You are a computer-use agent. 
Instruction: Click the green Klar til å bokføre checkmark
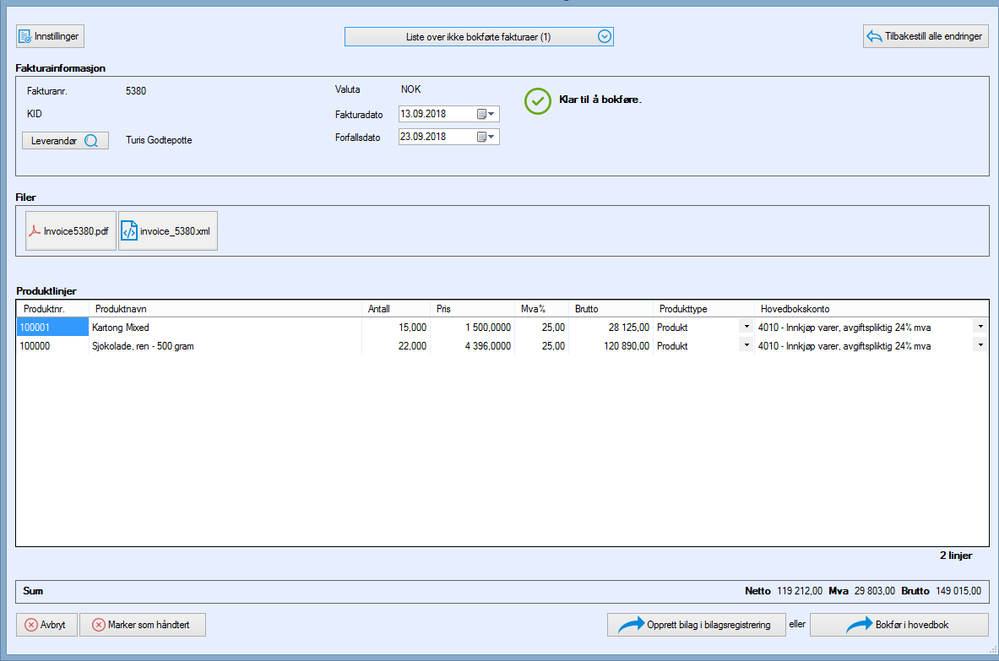click(538, 101)
